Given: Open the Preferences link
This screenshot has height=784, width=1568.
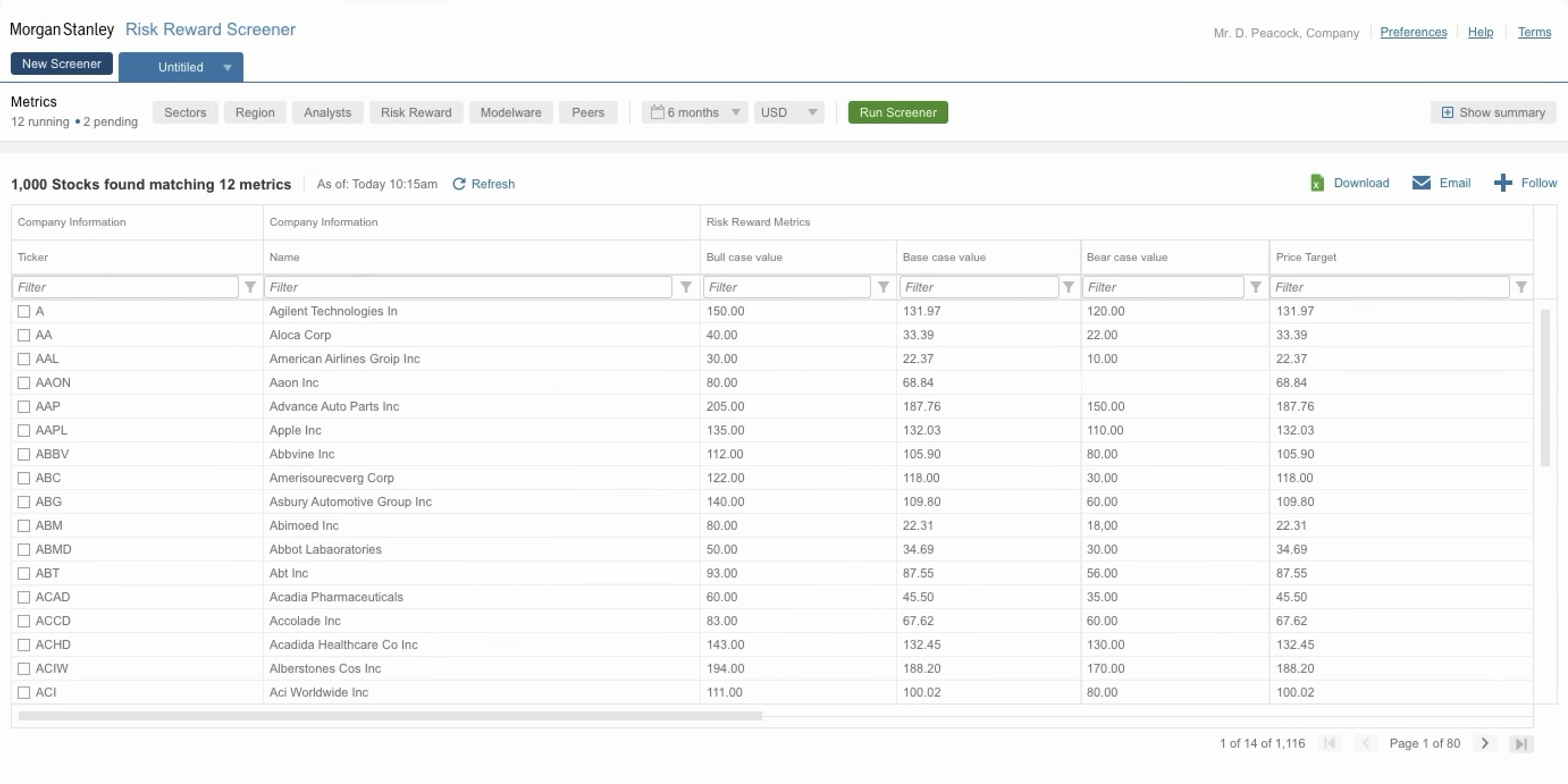Looking at the screenshot, I should 1413,32.
